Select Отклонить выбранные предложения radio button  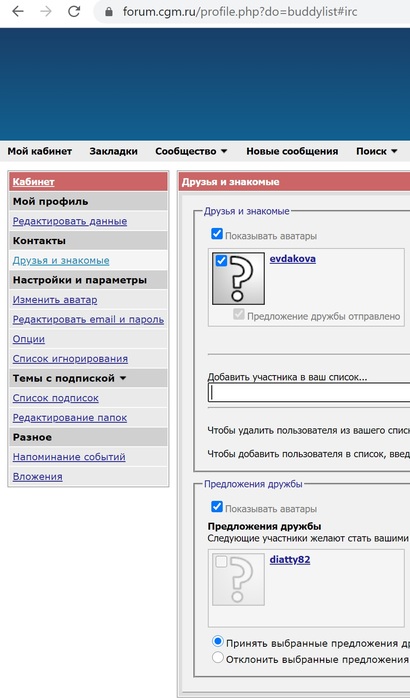218,657
